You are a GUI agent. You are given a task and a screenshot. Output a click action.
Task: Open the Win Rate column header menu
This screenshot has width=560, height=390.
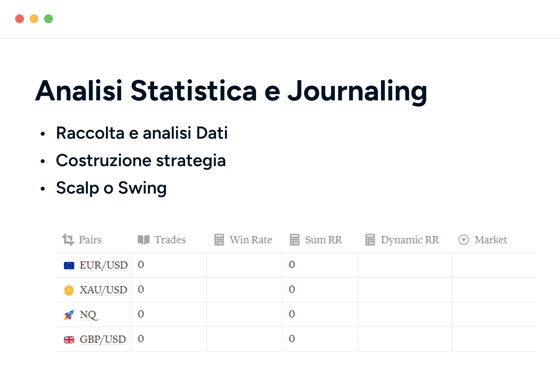[x=244, y=240]
